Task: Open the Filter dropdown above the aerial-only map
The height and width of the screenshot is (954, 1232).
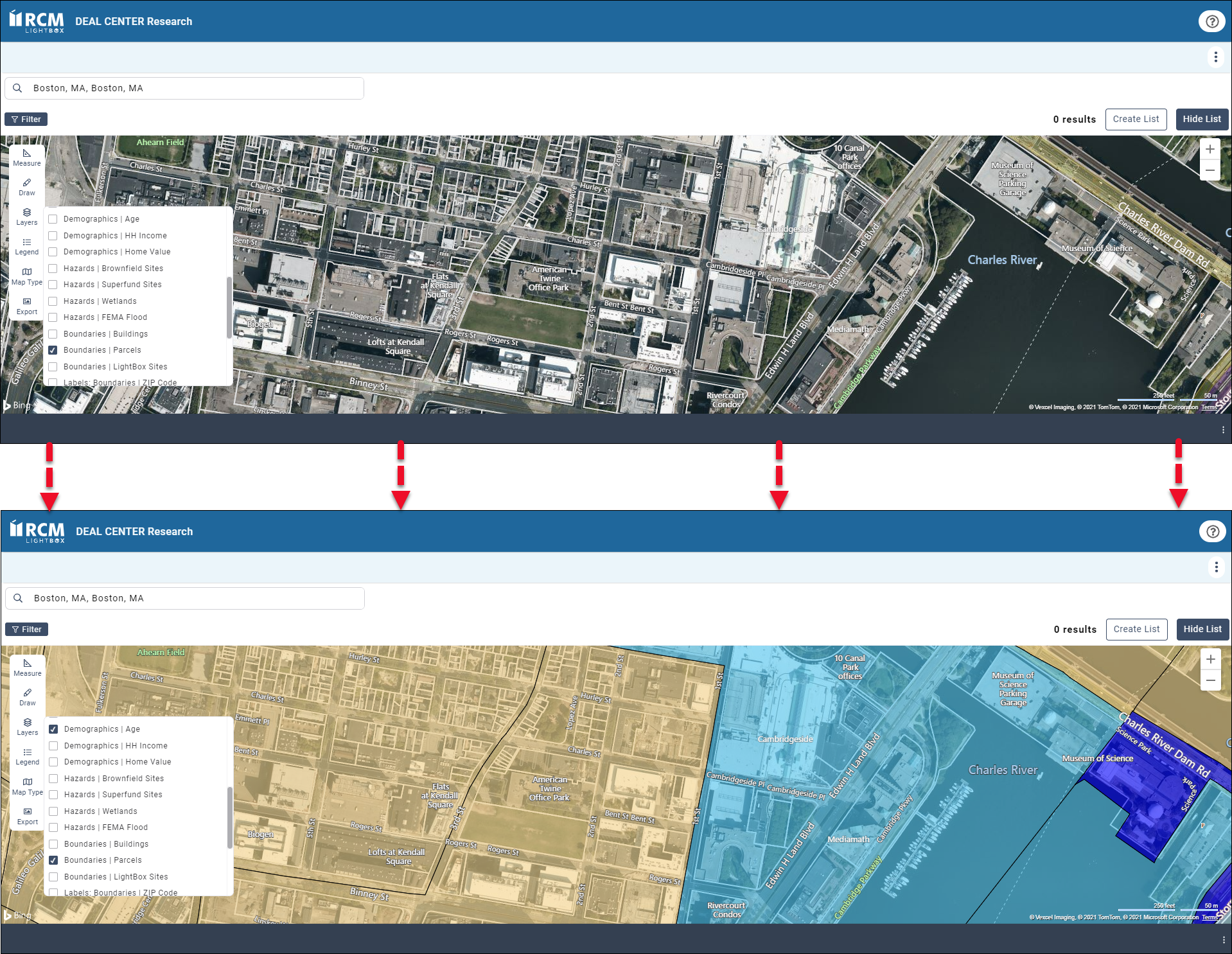Action: pyautogui.click(x=26, y=119)
